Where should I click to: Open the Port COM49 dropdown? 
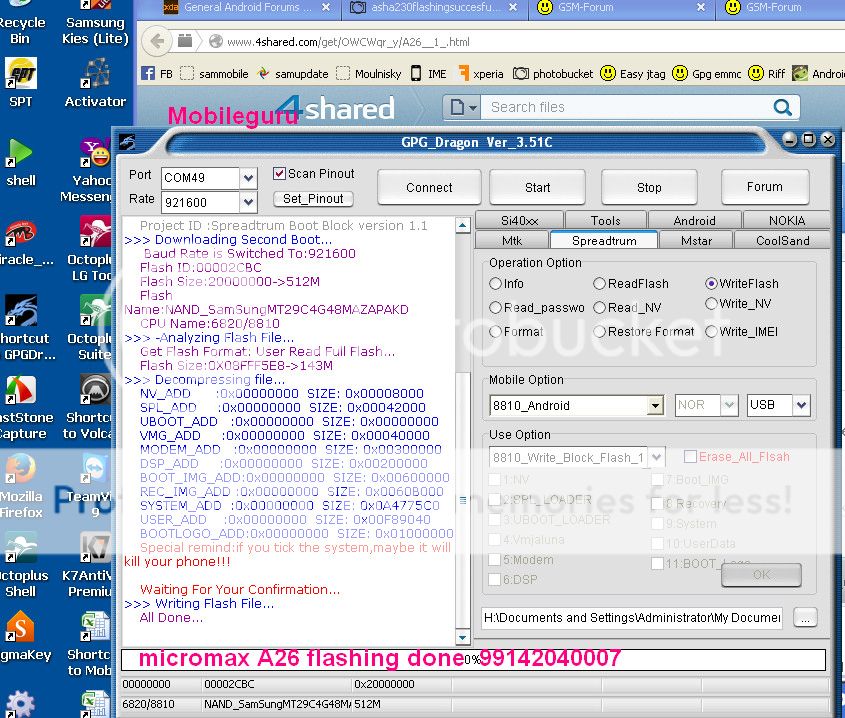point(248,177)
